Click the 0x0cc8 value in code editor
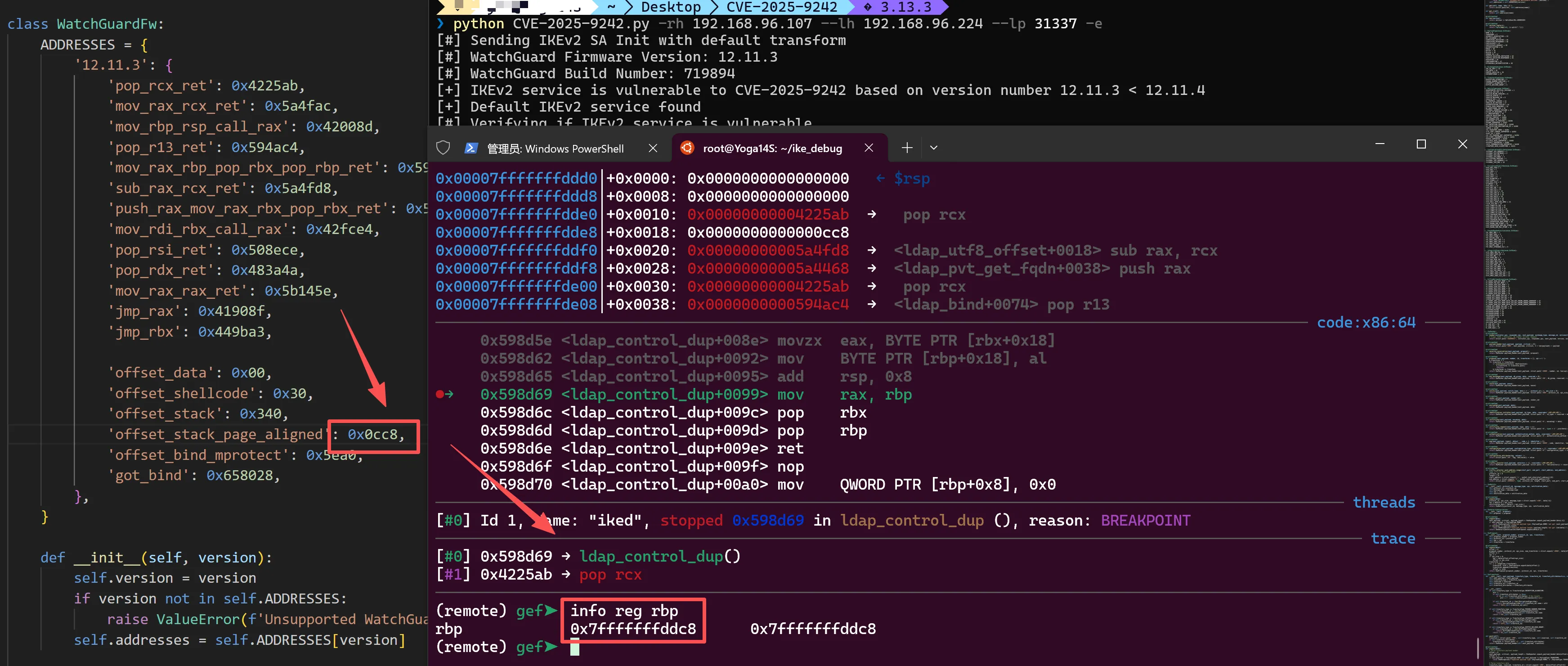 click(372, 435)
